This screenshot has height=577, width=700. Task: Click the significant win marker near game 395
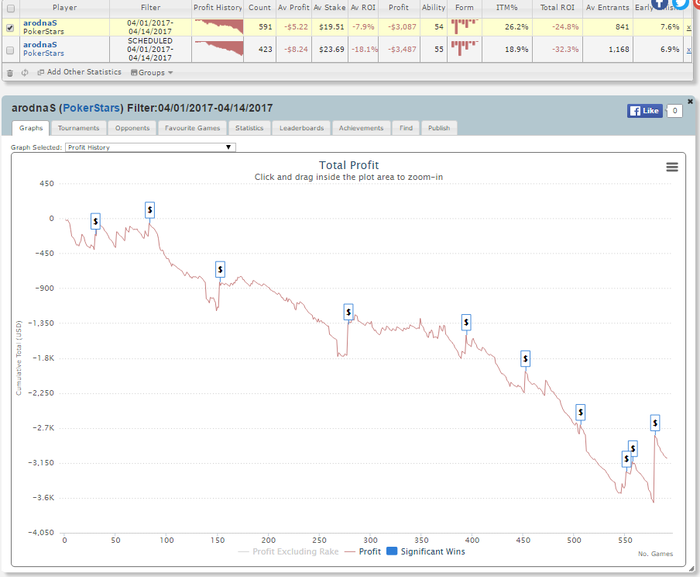click(466, 322)
